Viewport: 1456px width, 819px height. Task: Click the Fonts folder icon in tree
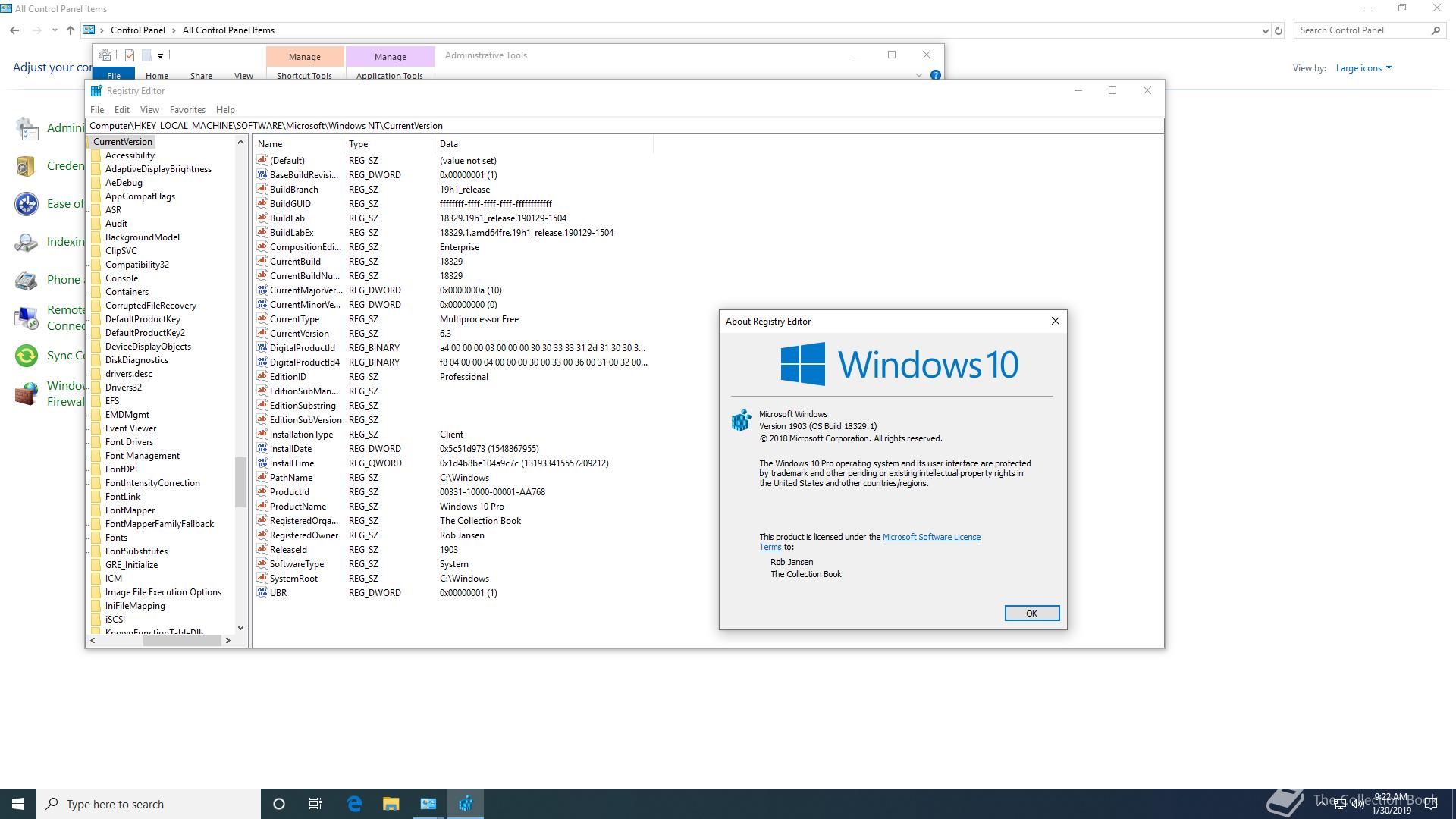[96, 537]
